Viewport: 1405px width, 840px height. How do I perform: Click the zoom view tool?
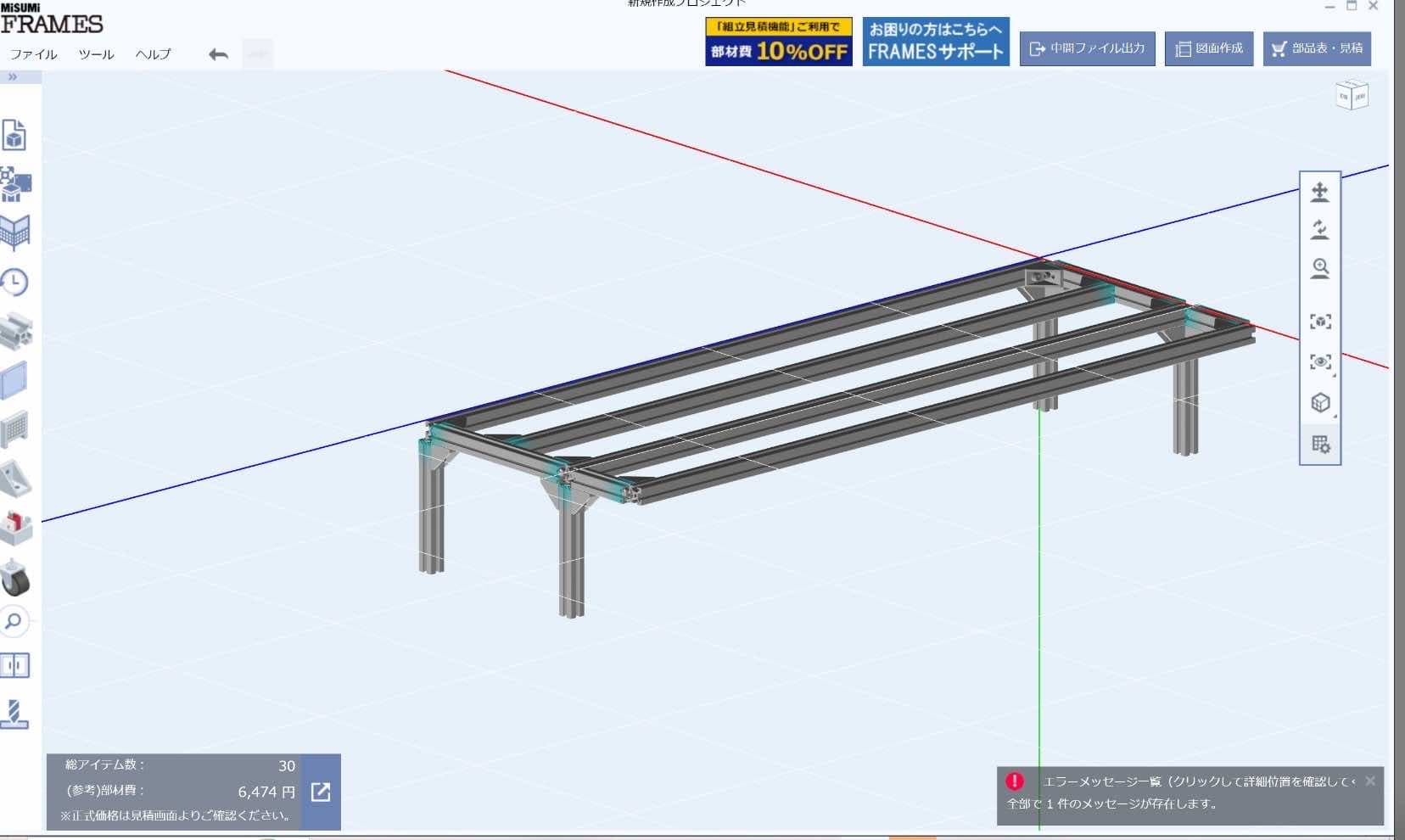coord(1320,269)
